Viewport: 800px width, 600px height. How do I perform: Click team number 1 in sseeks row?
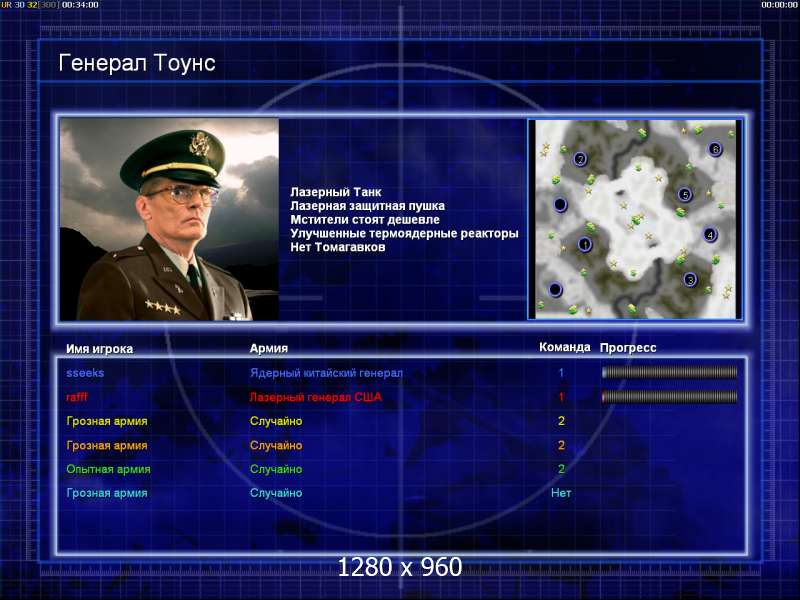pos(561,373)
